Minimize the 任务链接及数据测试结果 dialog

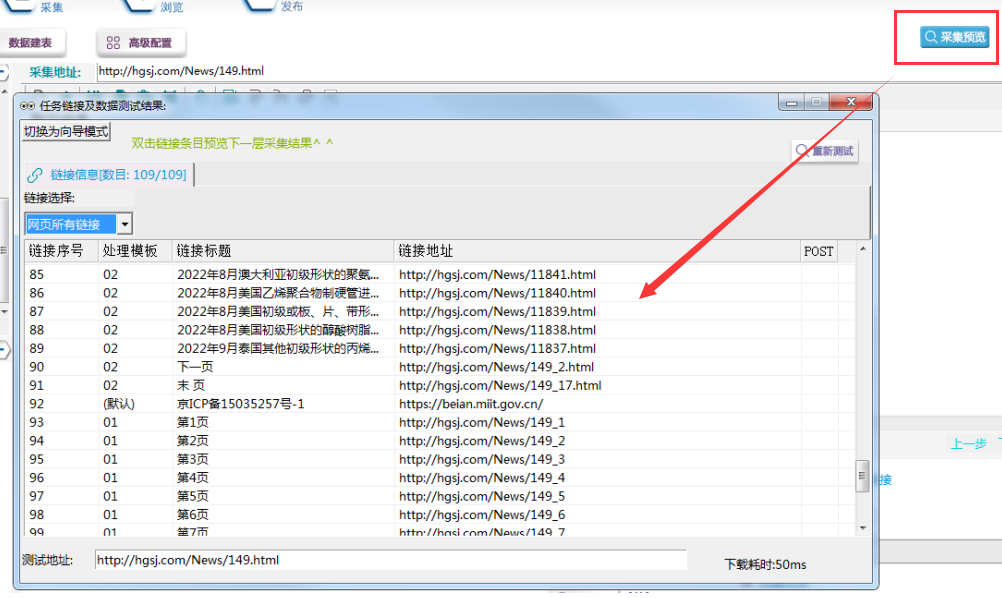791,102
